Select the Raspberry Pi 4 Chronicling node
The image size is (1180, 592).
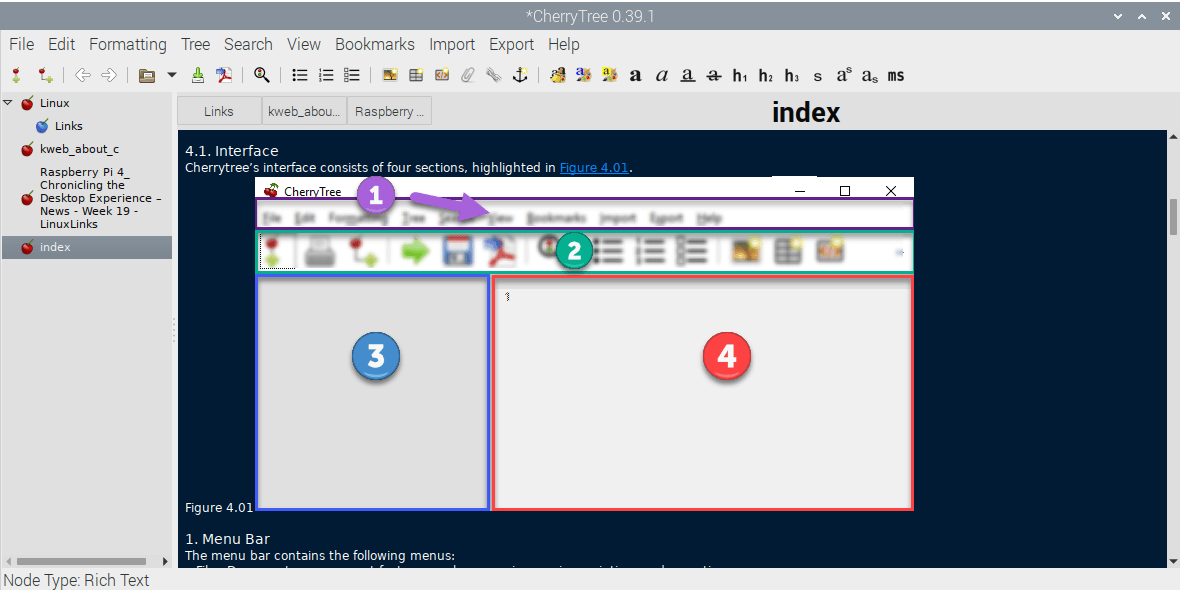point(101,199)
